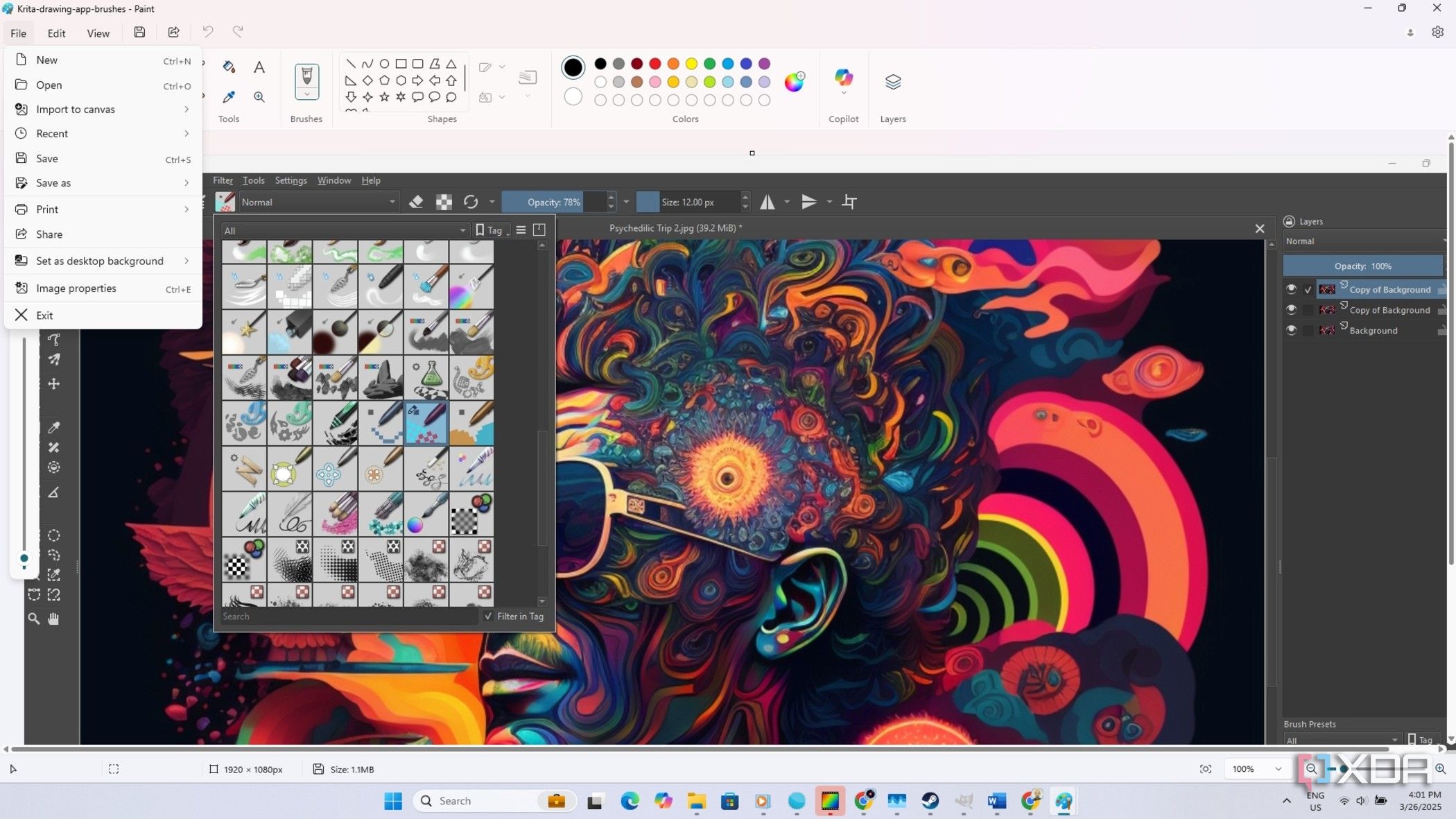
Task: Open the Copilot button in Paint ribbon
Action: (x=843, y=81)
